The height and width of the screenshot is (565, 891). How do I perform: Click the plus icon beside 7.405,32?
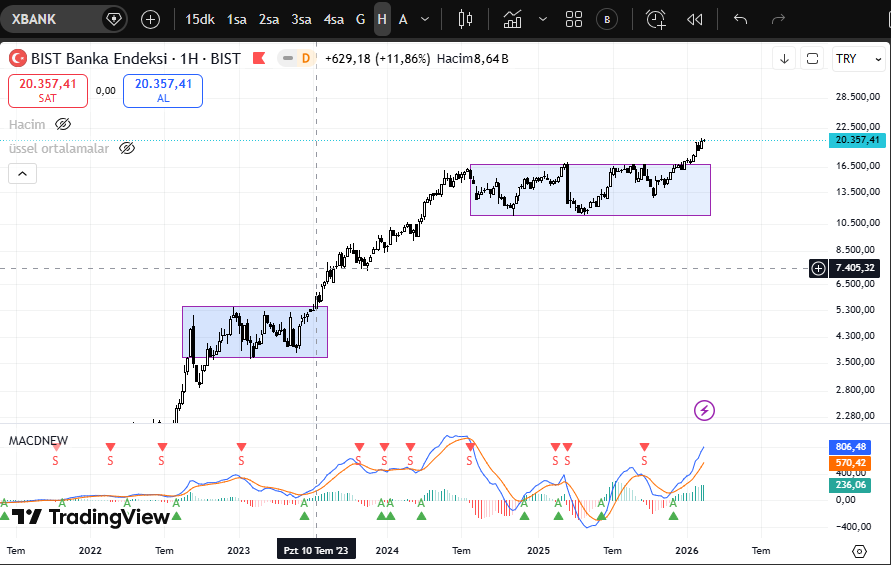pos(818,268)
